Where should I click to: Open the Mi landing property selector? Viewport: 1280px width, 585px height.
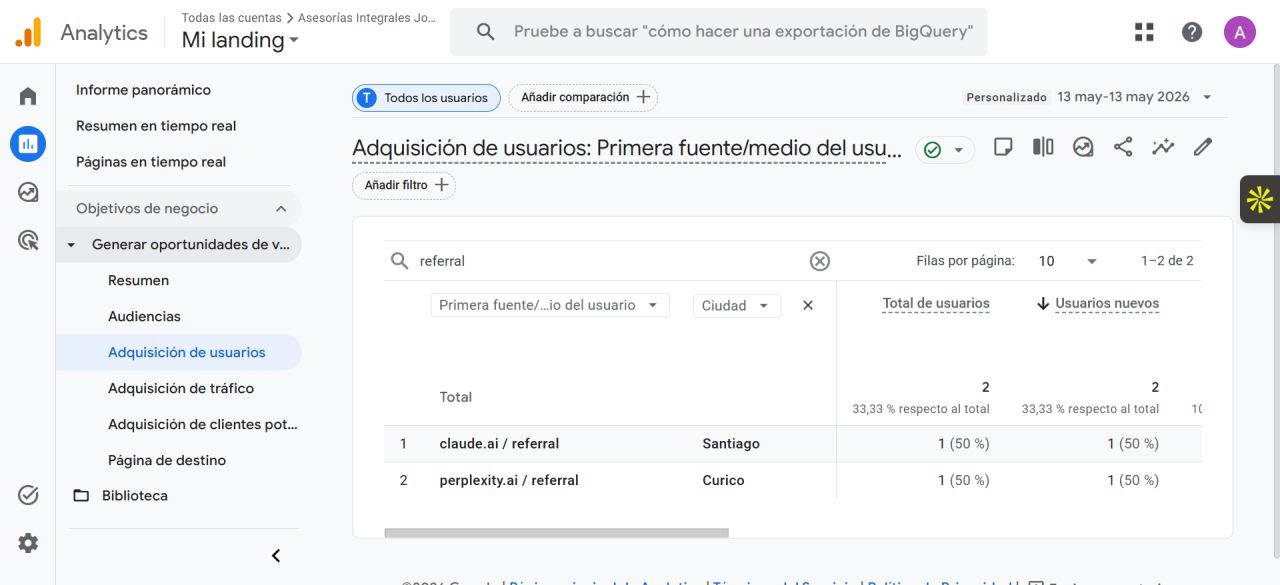tap(240, 40)
